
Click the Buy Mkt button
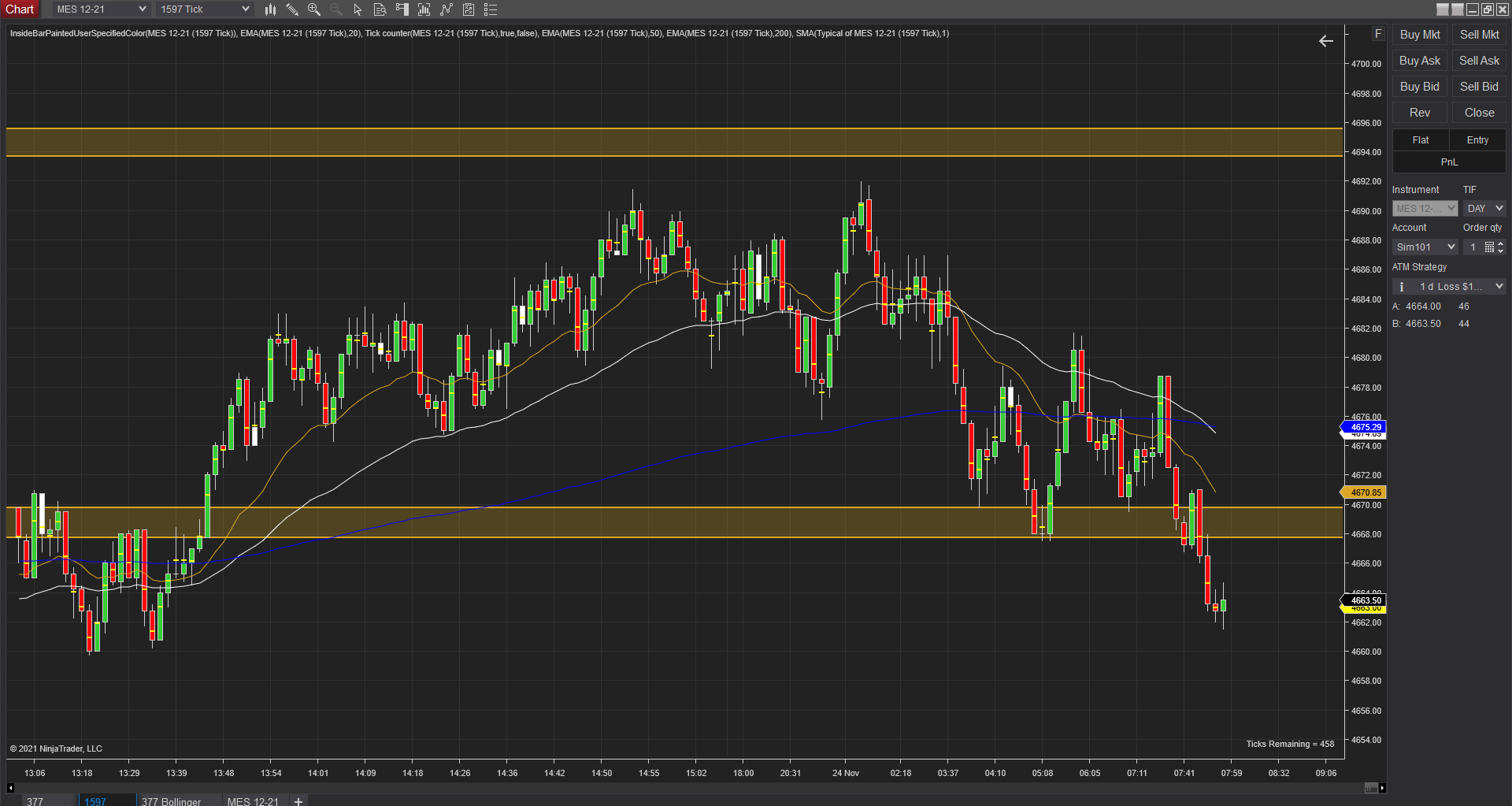1420,35
